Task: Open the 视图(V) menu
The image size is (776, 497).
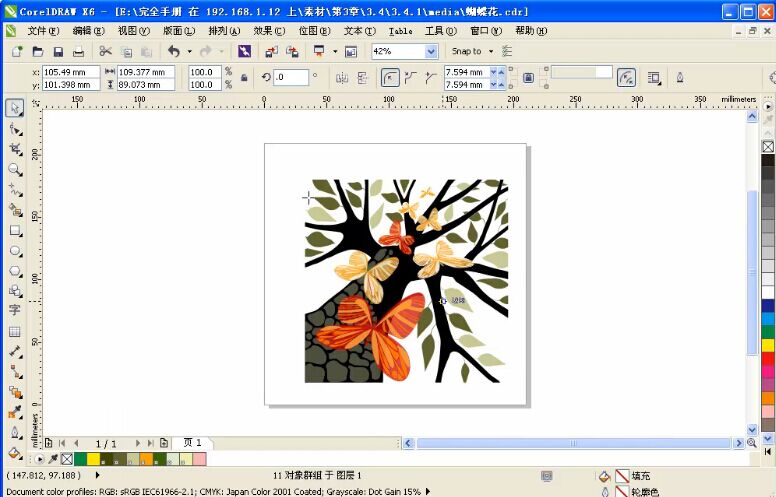Action: point(134,31)
